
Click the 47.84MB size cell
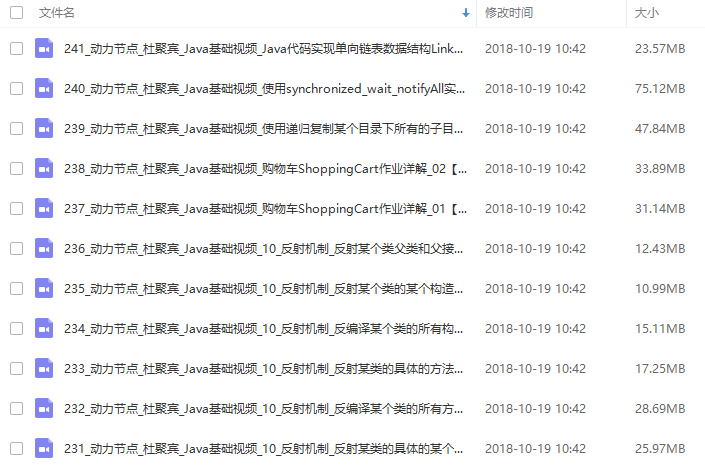660,129
